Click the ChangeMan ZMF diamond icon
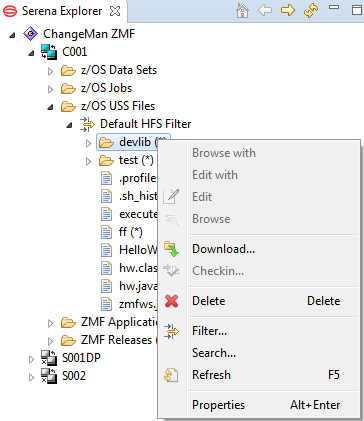The height and width of the screenshot is (421, 364). point(30,34)
